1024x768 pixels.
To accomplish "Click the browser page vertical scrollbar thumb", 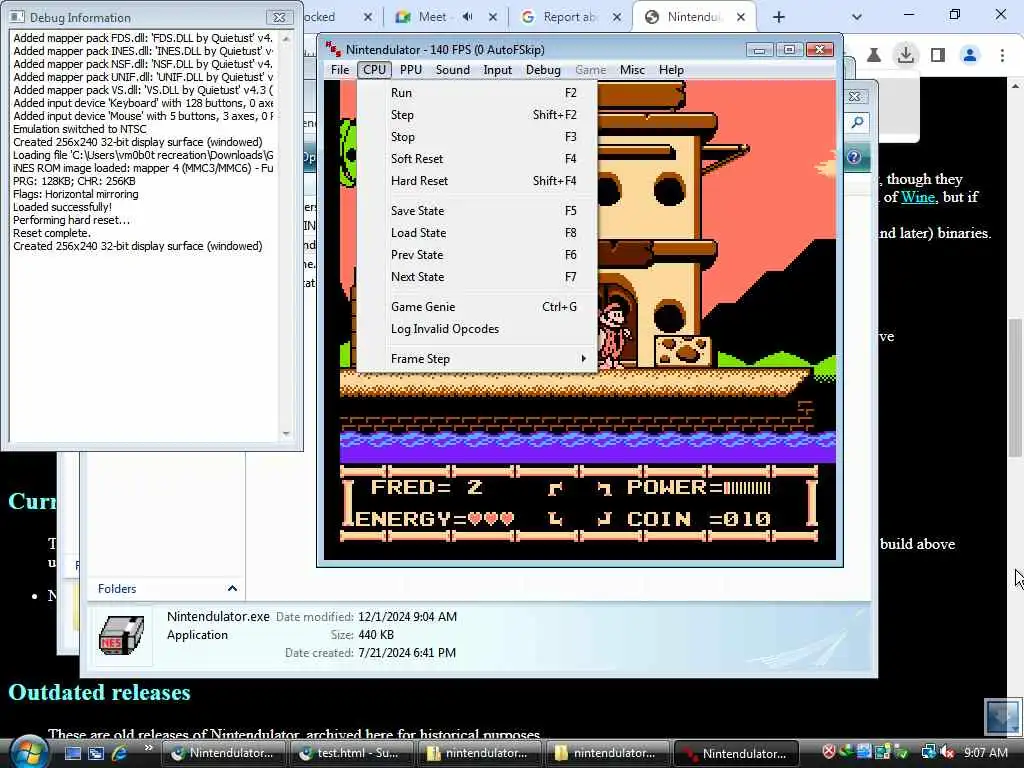I will (1015, 388).
